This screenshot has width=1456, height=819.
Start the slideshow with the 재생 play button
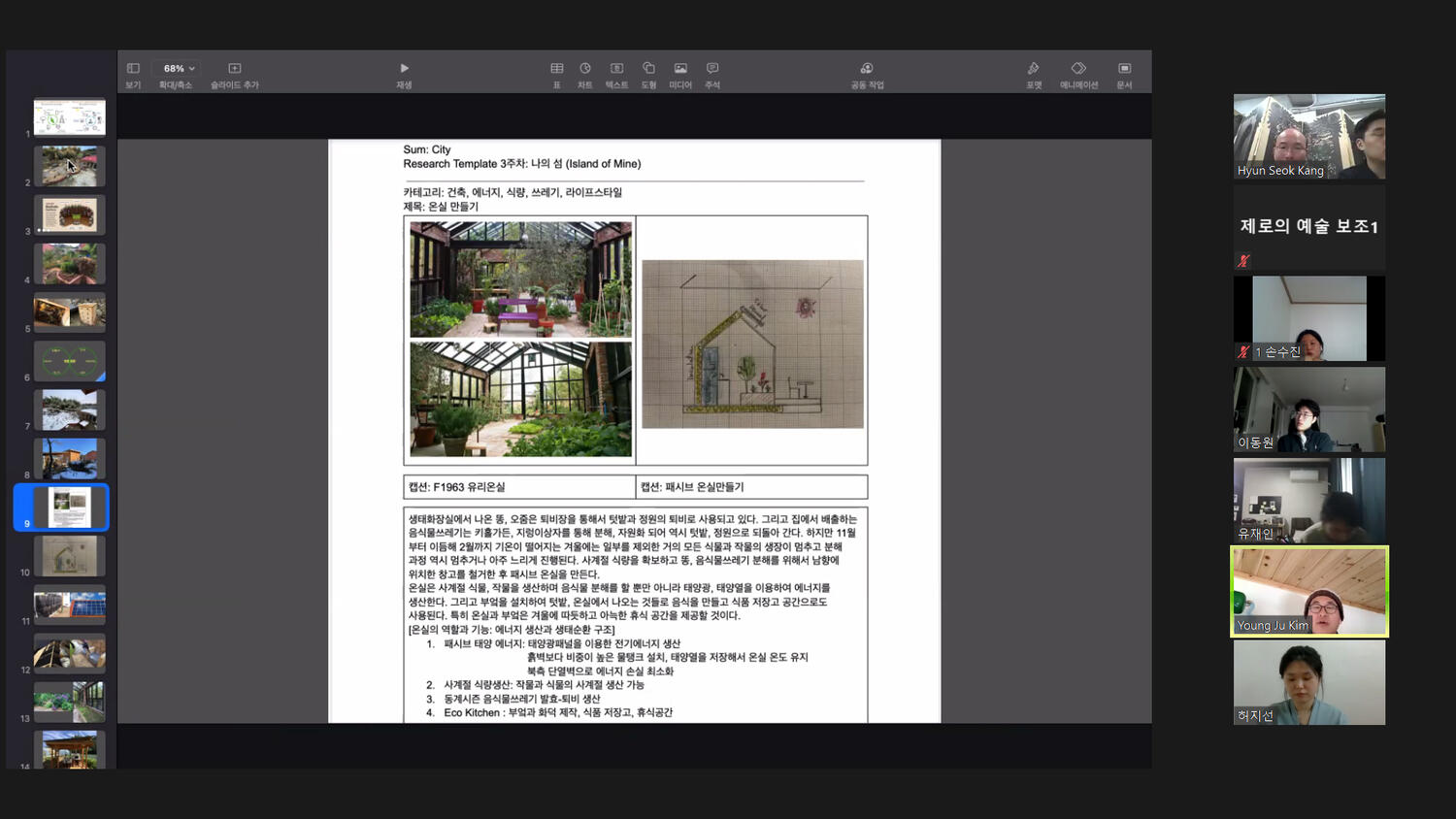pyautogui.click(x=404, y=69)
